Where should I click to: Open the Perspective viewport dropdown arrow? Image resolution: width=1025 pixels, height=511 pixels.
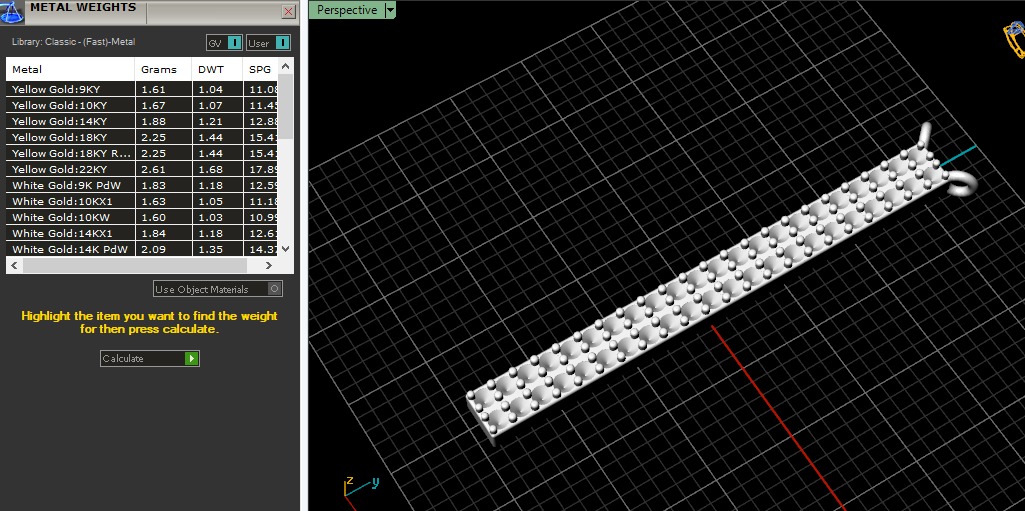390,10
